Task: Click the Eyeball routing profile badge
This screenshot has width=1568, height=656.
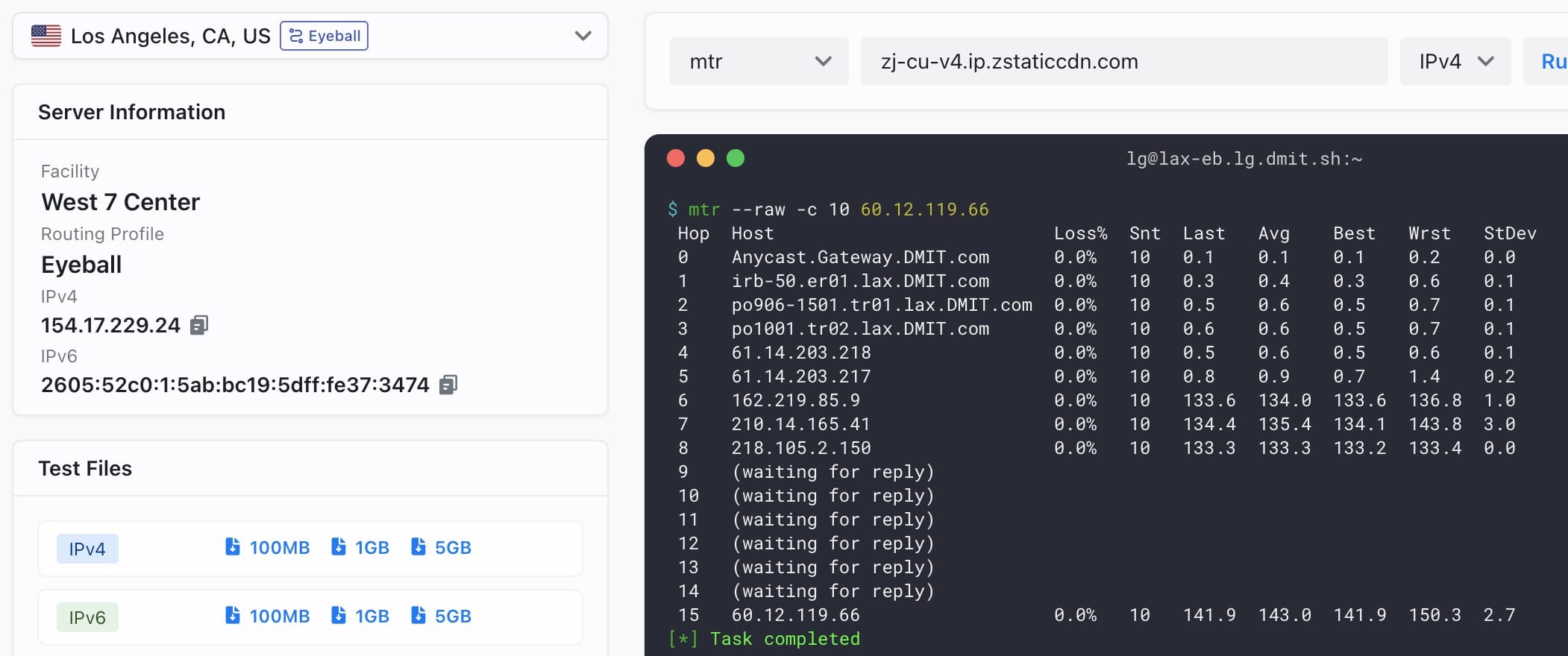Action: pos(324,36)
